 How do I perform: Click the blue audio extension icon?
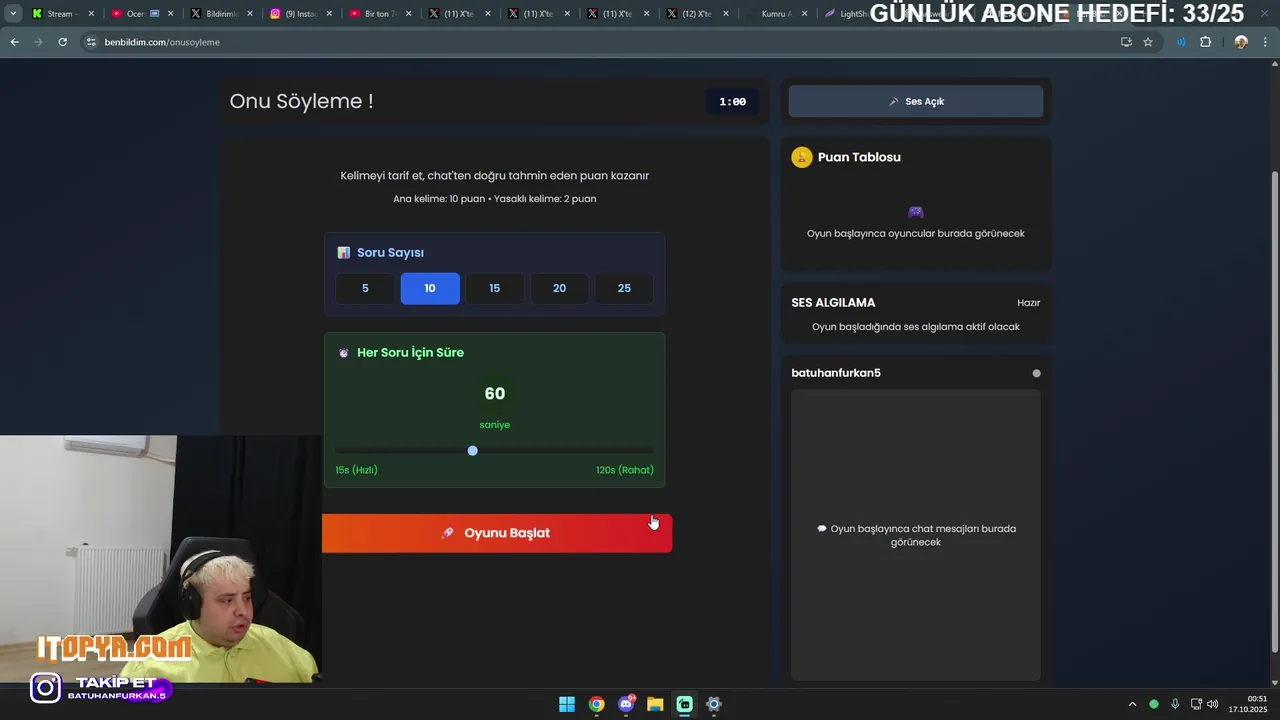click(x=1181, y=42)
